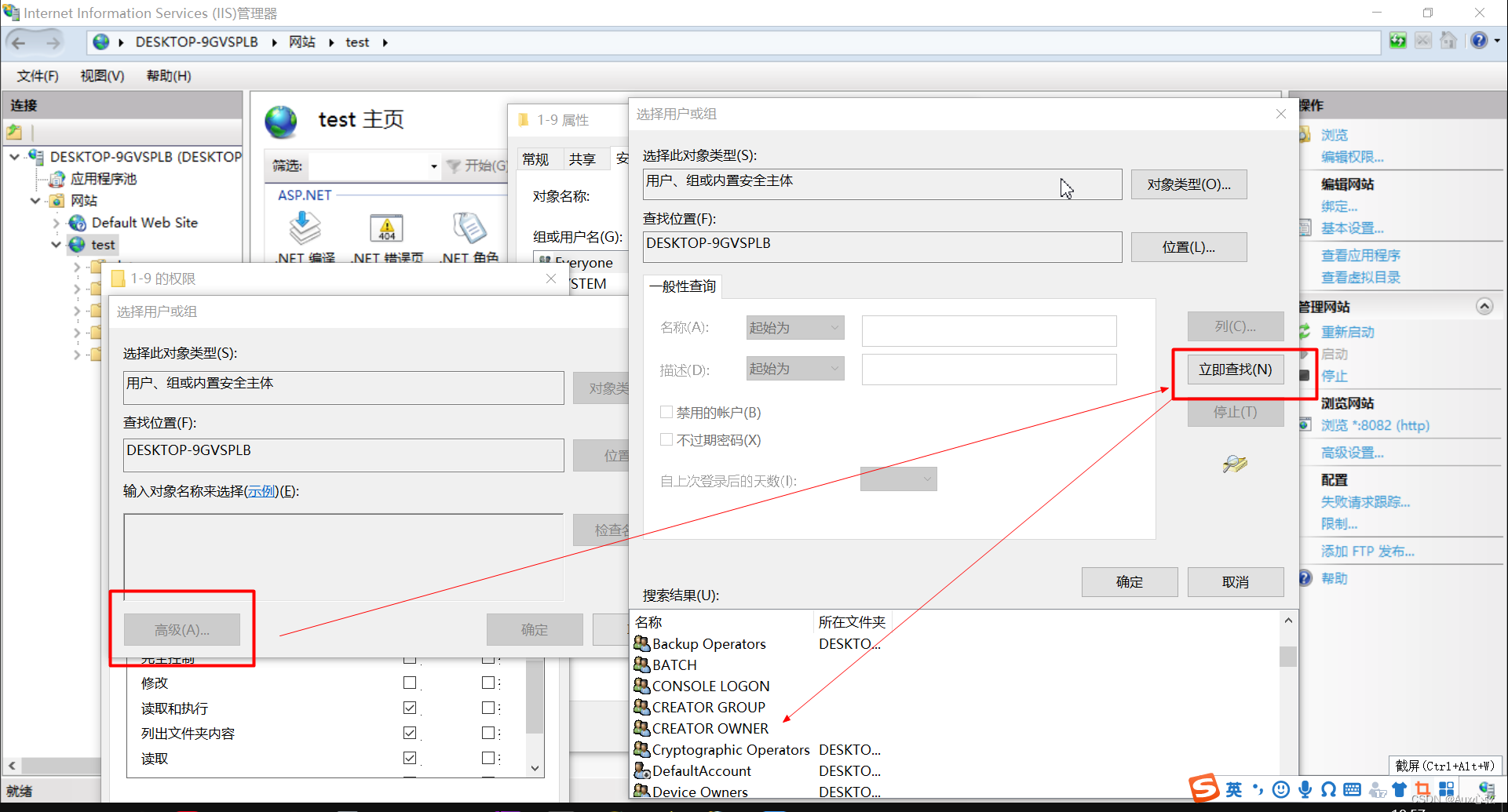Check the 不过期密码(X) checkbox
Screen dimensions: 1508x812
coord(666,439)
